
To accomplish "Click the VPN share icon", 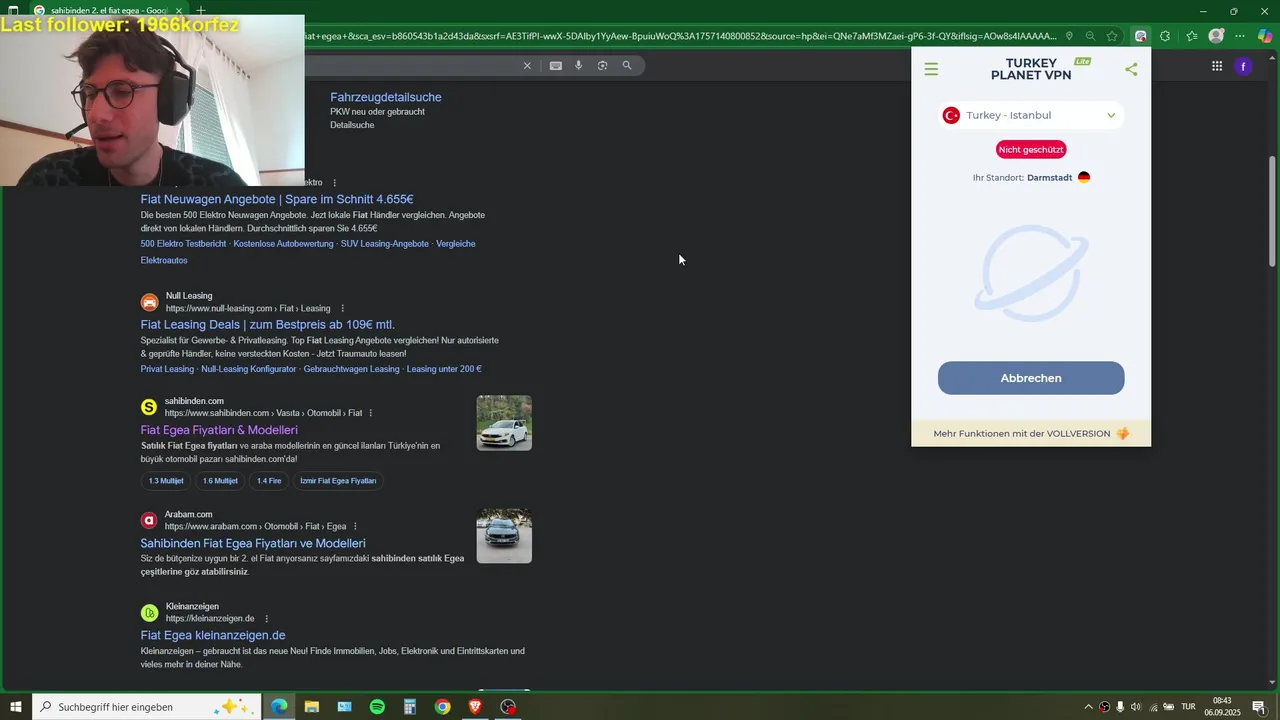I will (x=1131, y=69).
